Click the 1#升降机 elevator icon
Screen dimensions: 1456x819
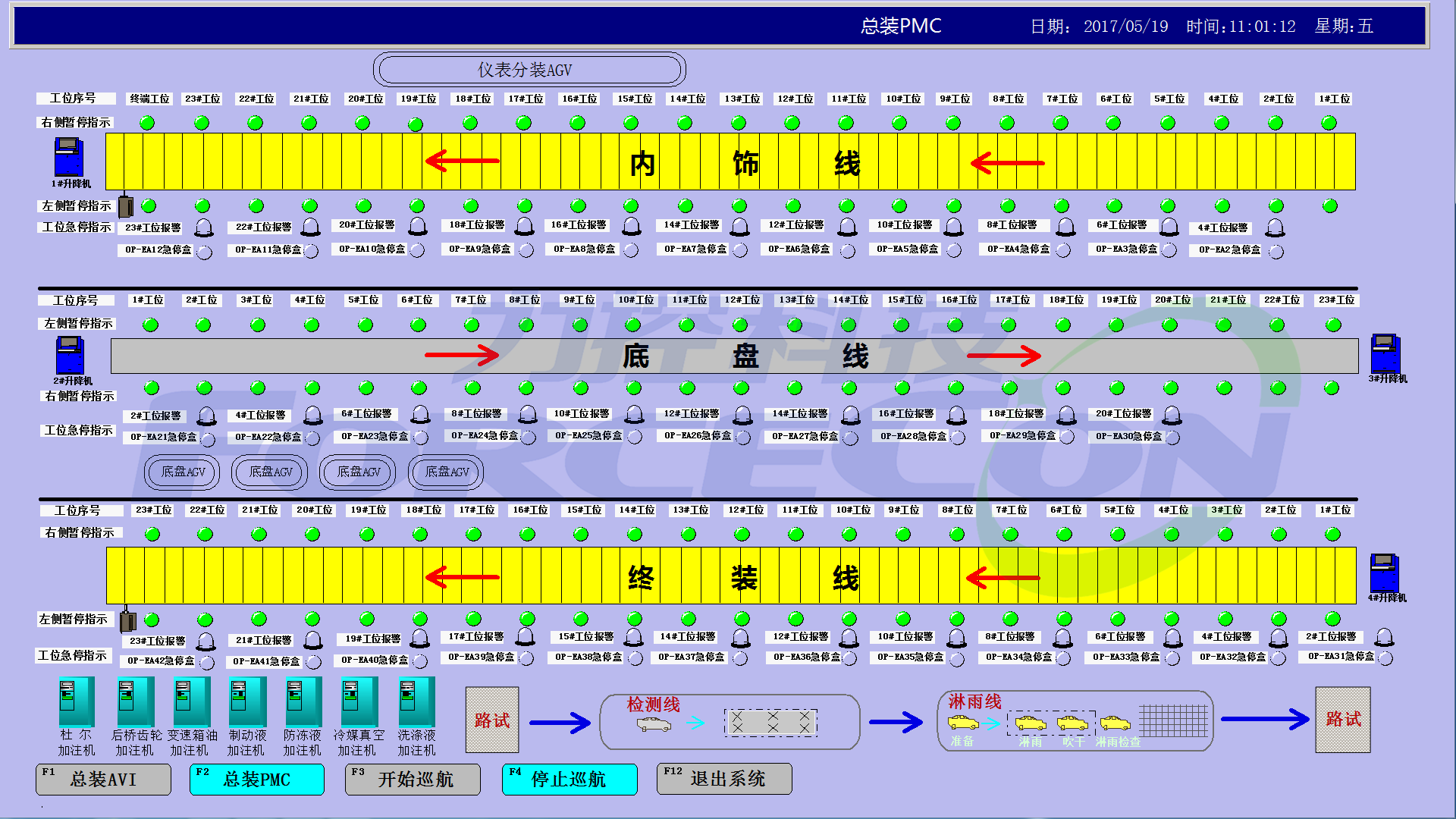(x=68, y=157)
